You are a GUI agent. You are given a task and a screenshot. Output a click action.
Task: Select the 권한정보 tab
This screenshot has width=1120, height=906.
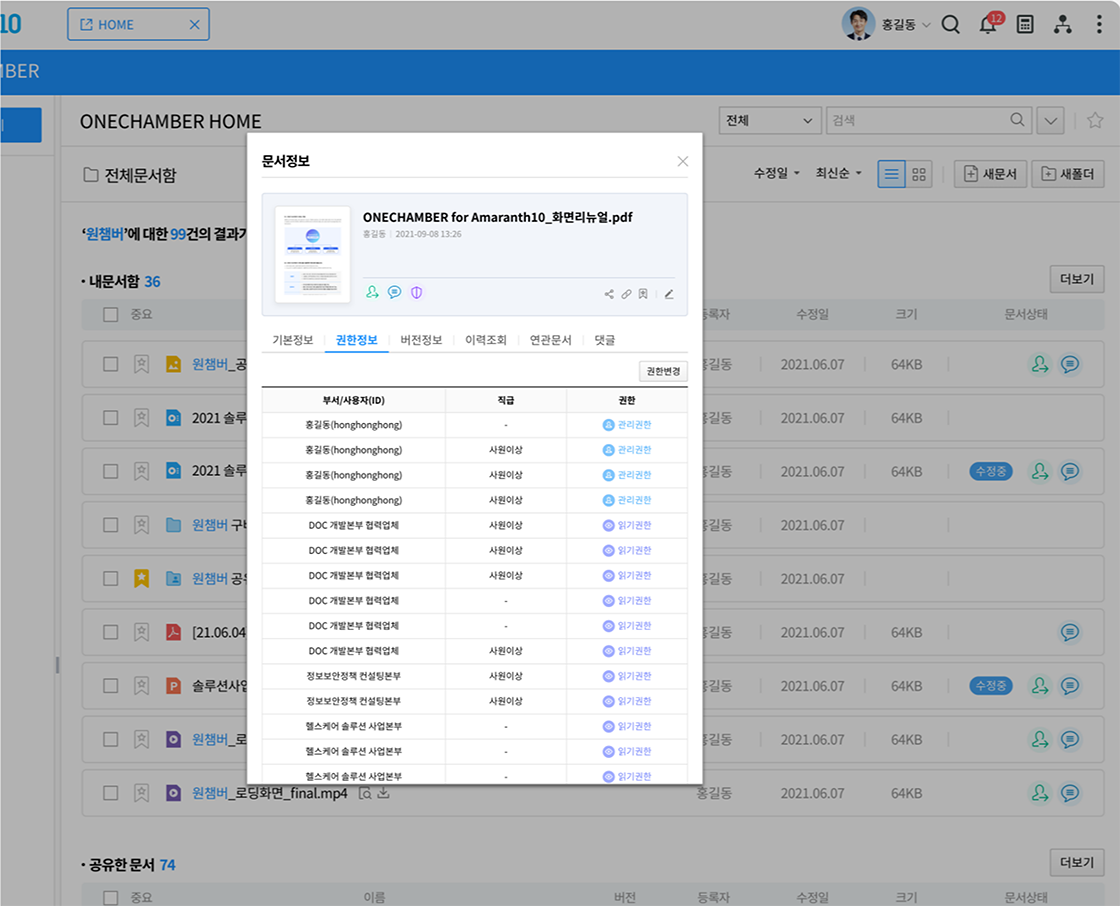356,340
